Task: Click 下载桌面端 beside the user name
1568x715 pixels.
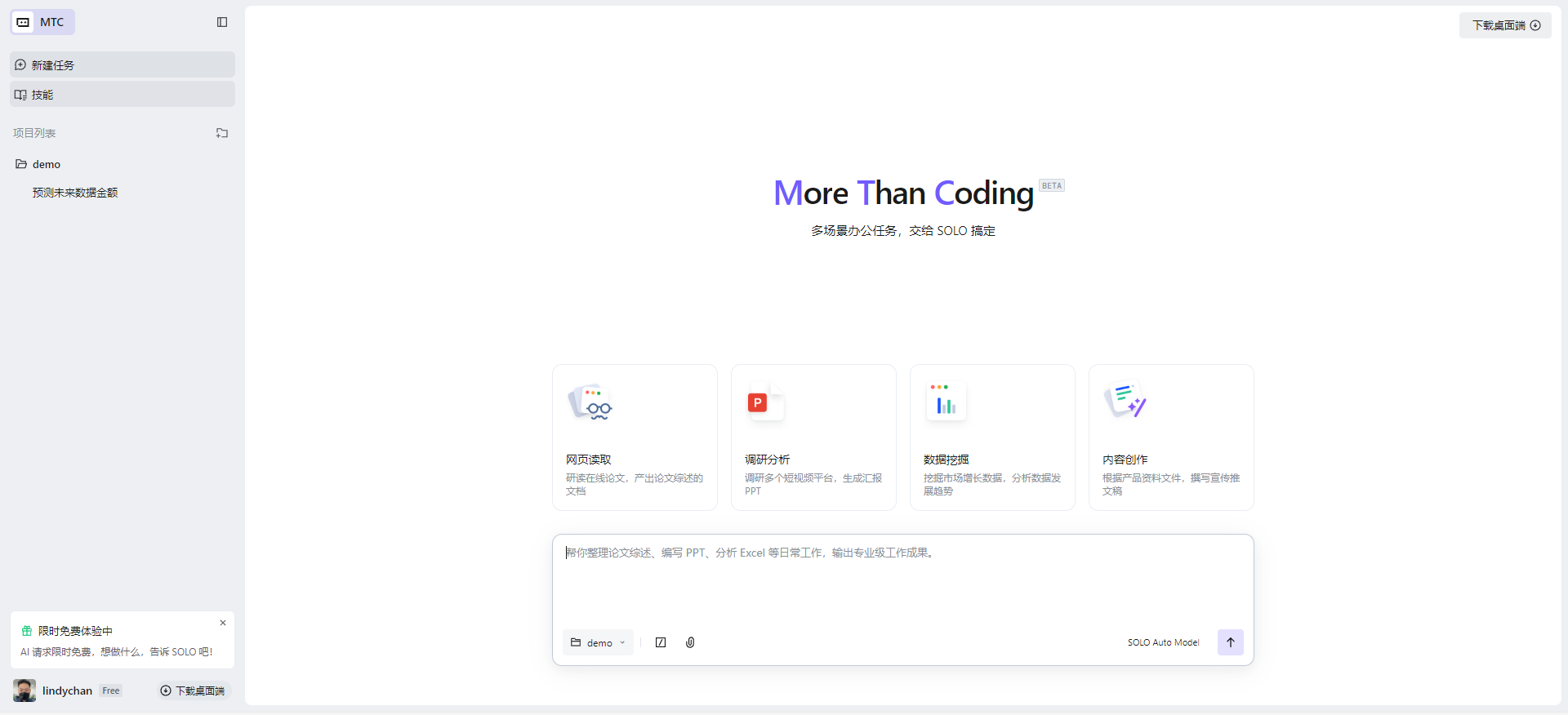Action: [194, 691]
